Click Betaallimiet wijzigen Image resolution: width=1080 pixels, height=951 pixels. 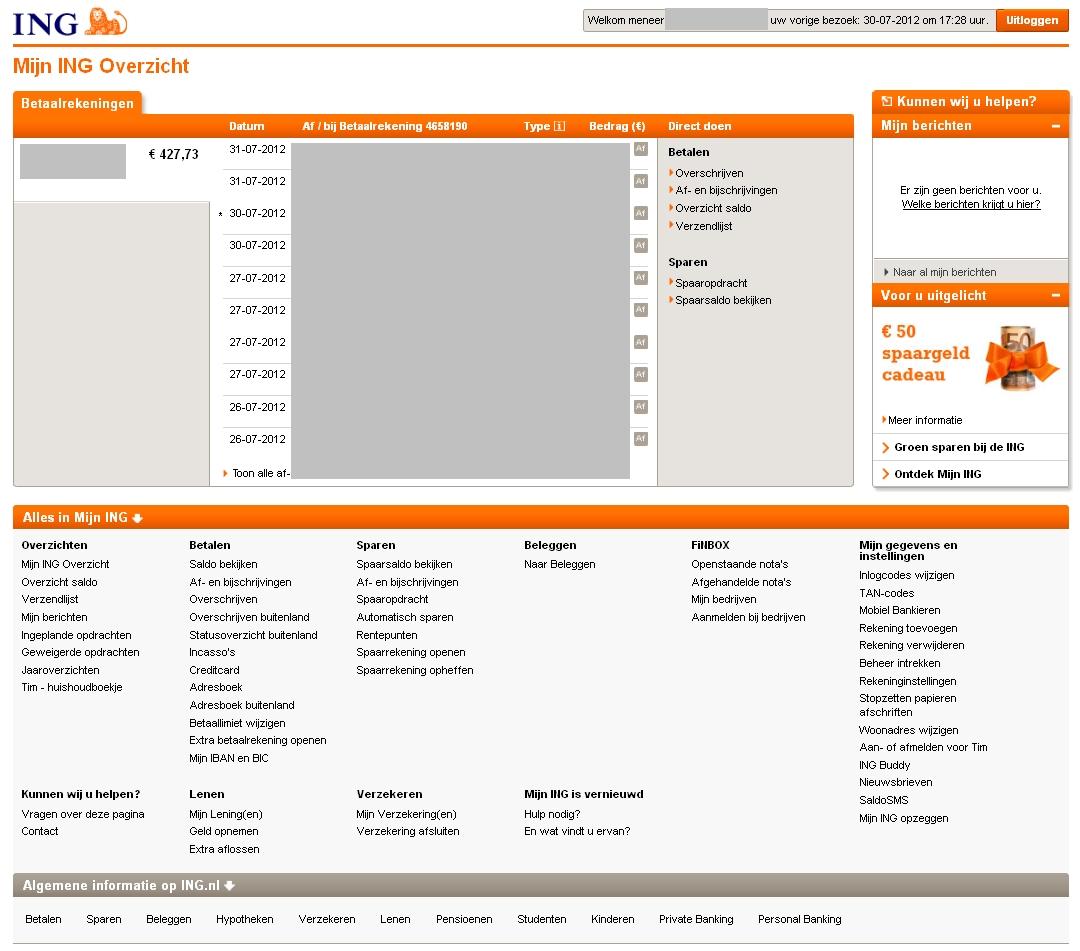pyautogui.click(x=237, y=723)
